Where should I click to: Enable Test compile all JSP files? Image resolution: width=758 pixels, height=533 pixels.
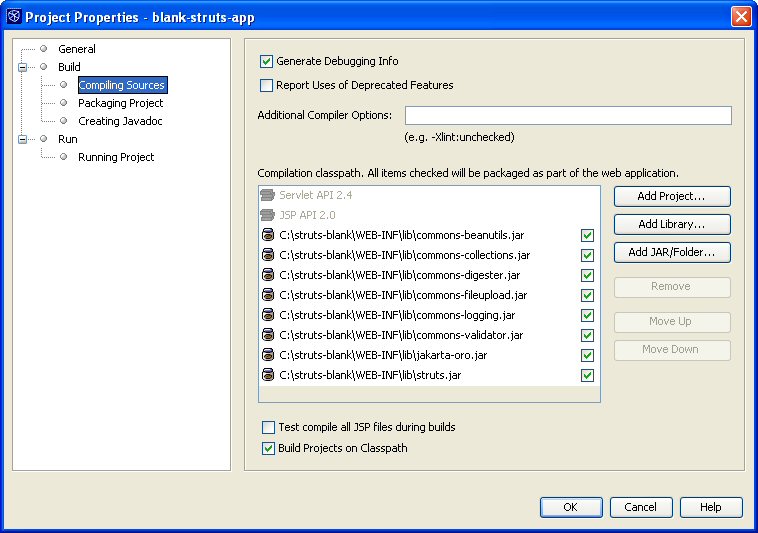point(268,427)
